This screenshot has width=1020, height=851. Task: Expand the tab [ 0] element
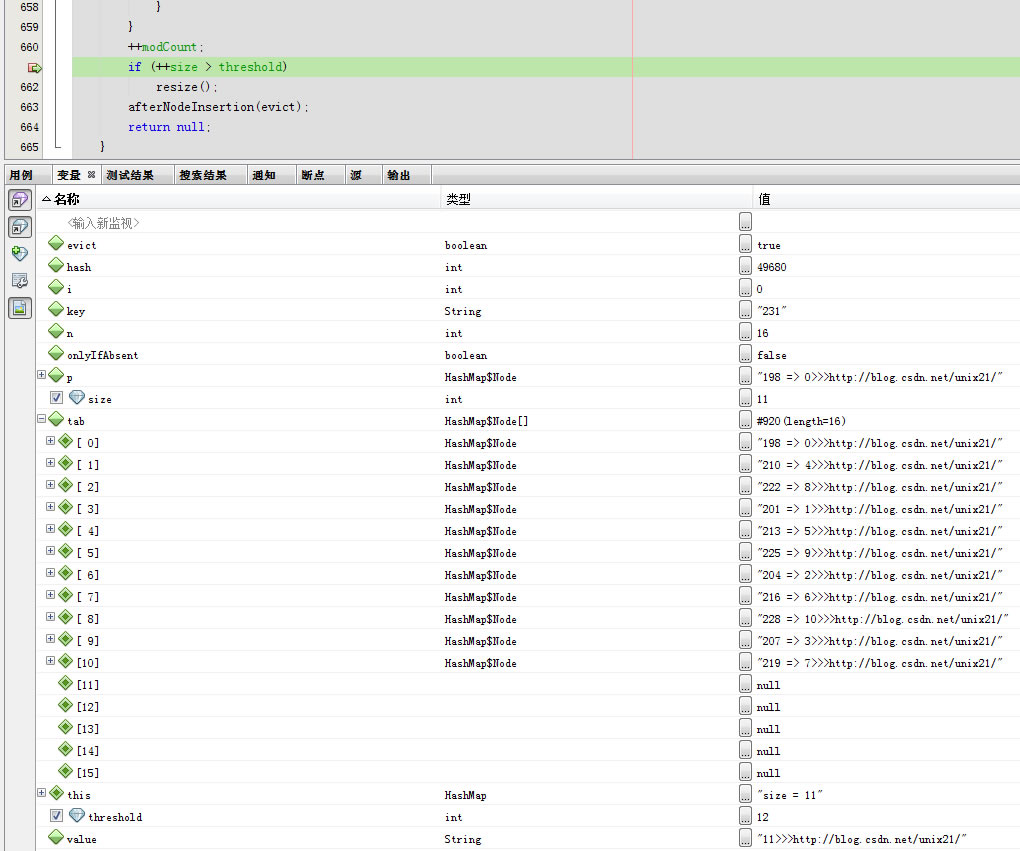[51, 441]
